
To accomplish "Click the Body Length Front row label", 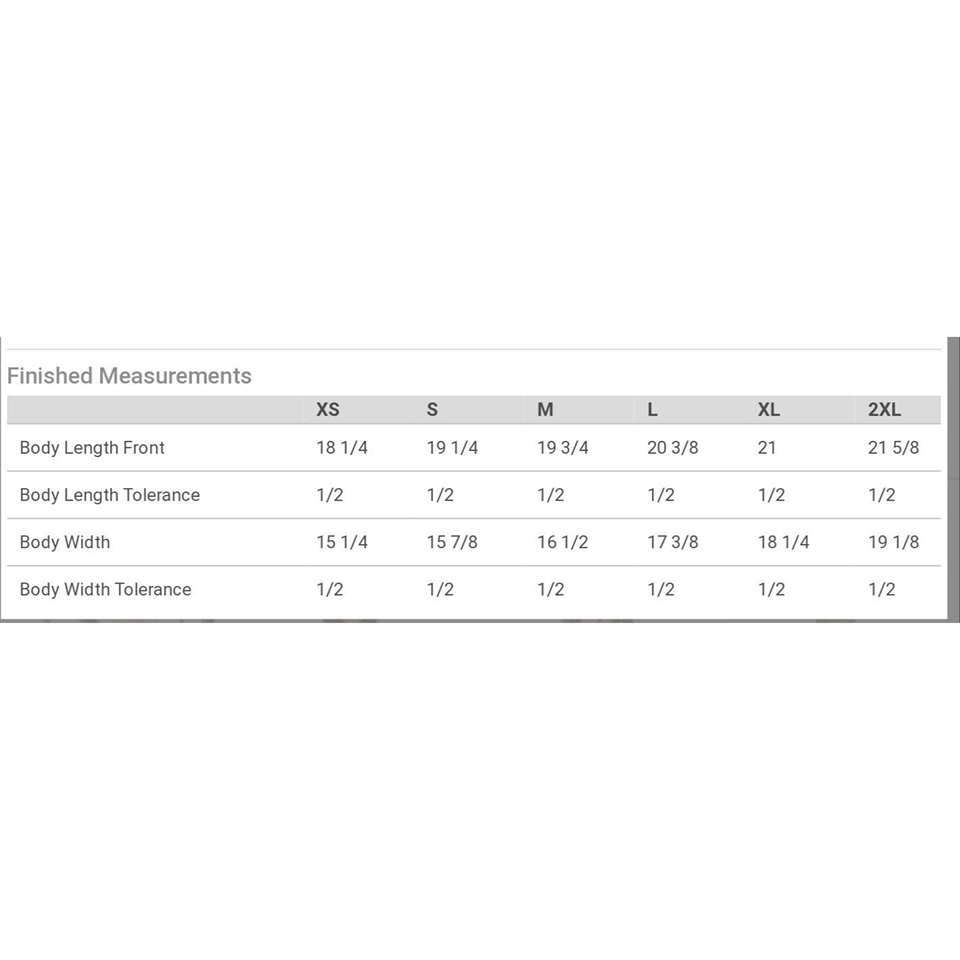I will pyautogui.click(x=92, y=448).
